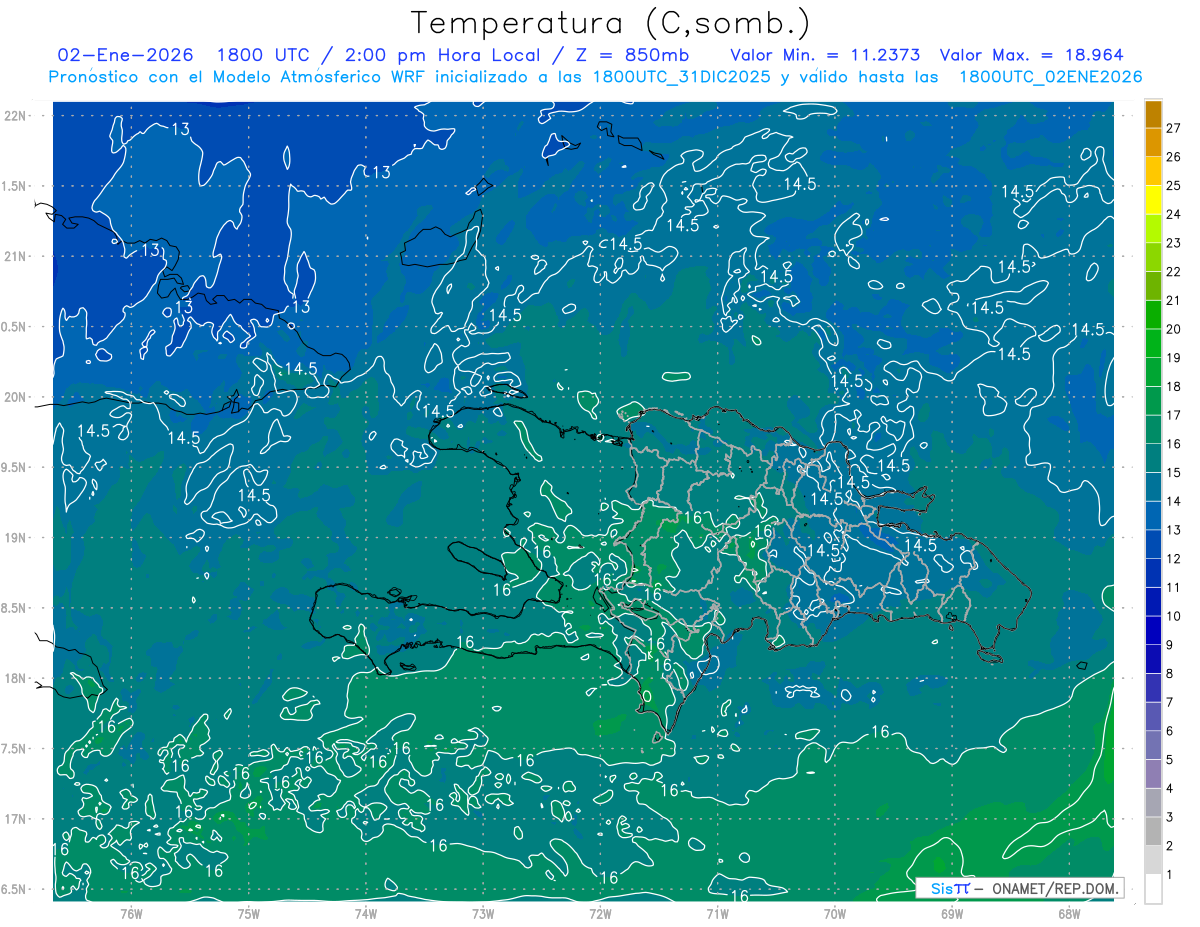Click the "22N" latitude axis label
Image resolution: width=1200 pixels, height=927 pixels.
point(17,115)
